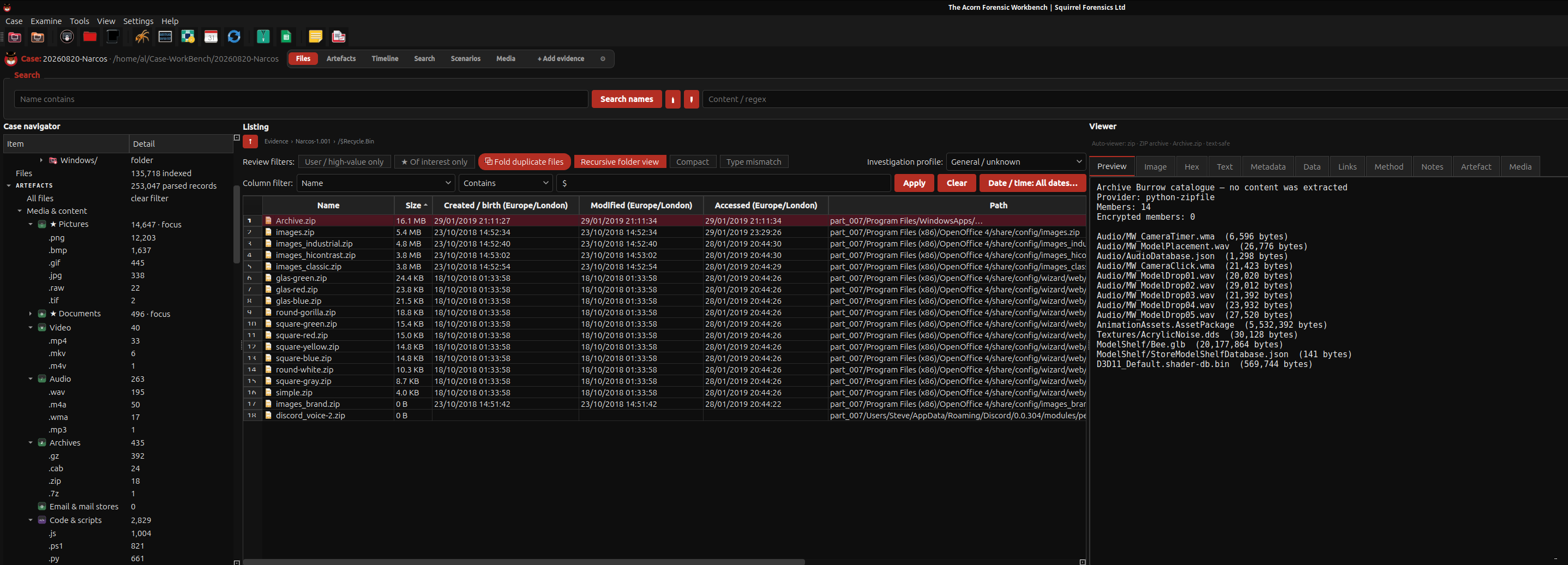Select the discord_voice-2.zip row
1568x565 pixels.
tap(665, 416)
